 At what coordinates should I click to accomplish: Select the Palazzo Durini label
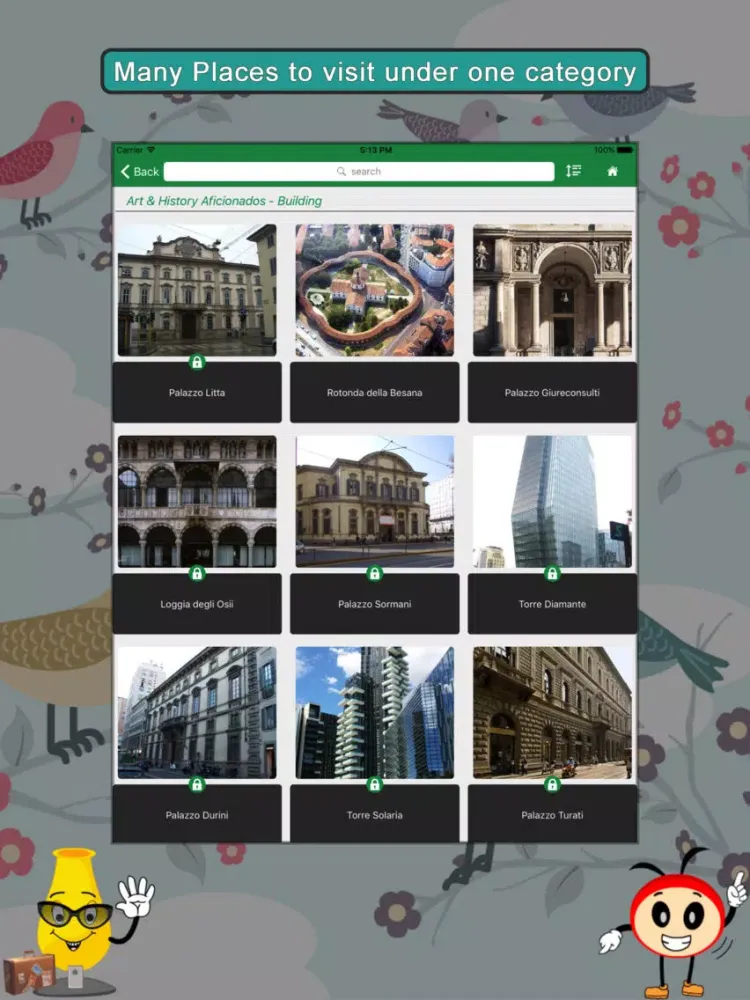coord(197,814)
